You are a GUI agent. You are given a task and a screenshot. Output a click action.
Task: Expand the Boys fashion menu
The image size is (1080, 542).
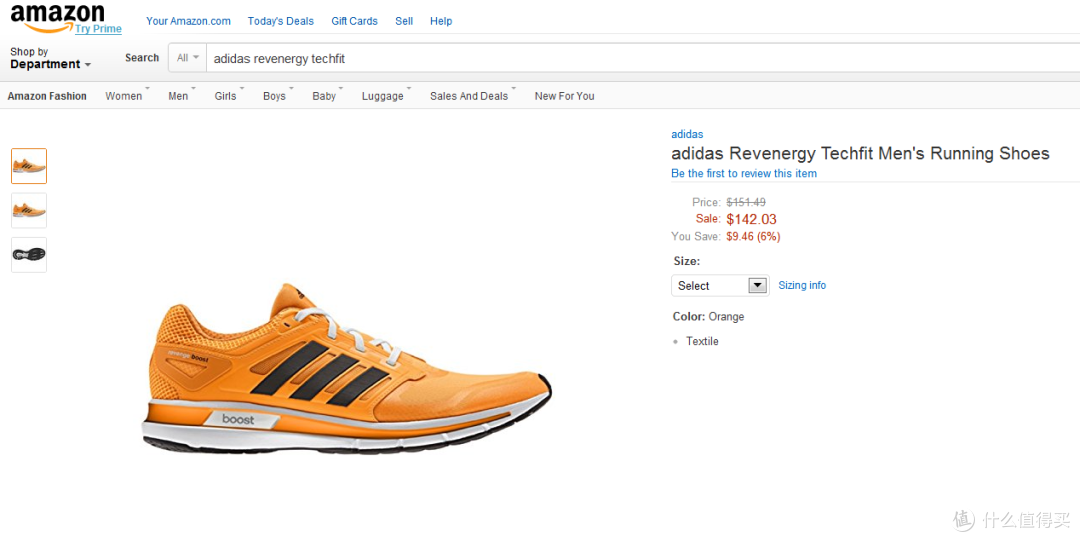pos(274,96)
